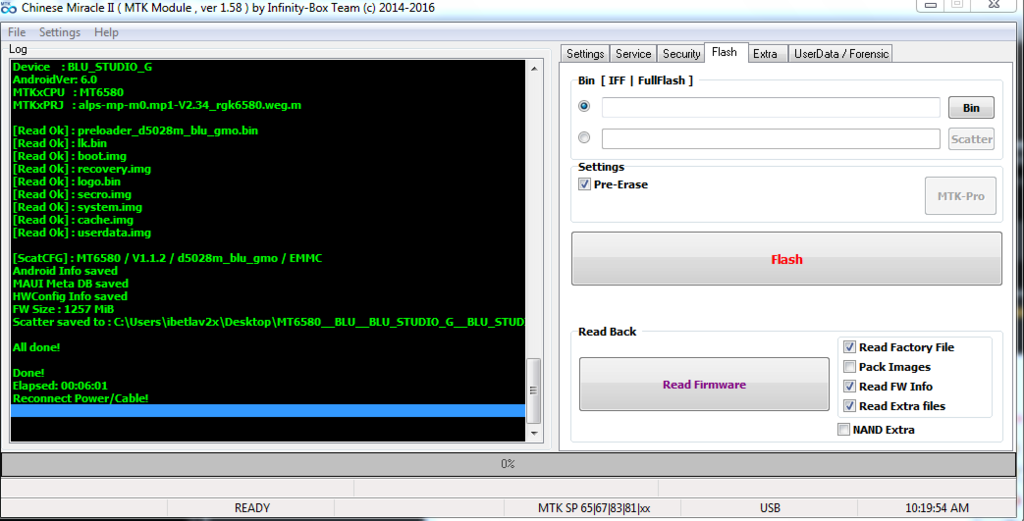The image size is (1024, 521).
Task: Enable the NAND Extra checkbox
Action: pyautogui.click(x=844, y=430)
